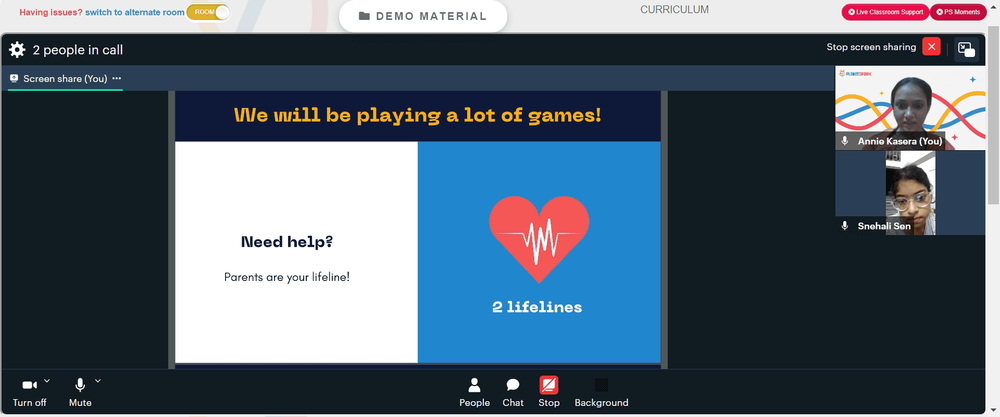Toggle picture-in-picture layout icon
Image resolution: width=1000 pixels, height=417 pixels.
click(x=966, y=50)
